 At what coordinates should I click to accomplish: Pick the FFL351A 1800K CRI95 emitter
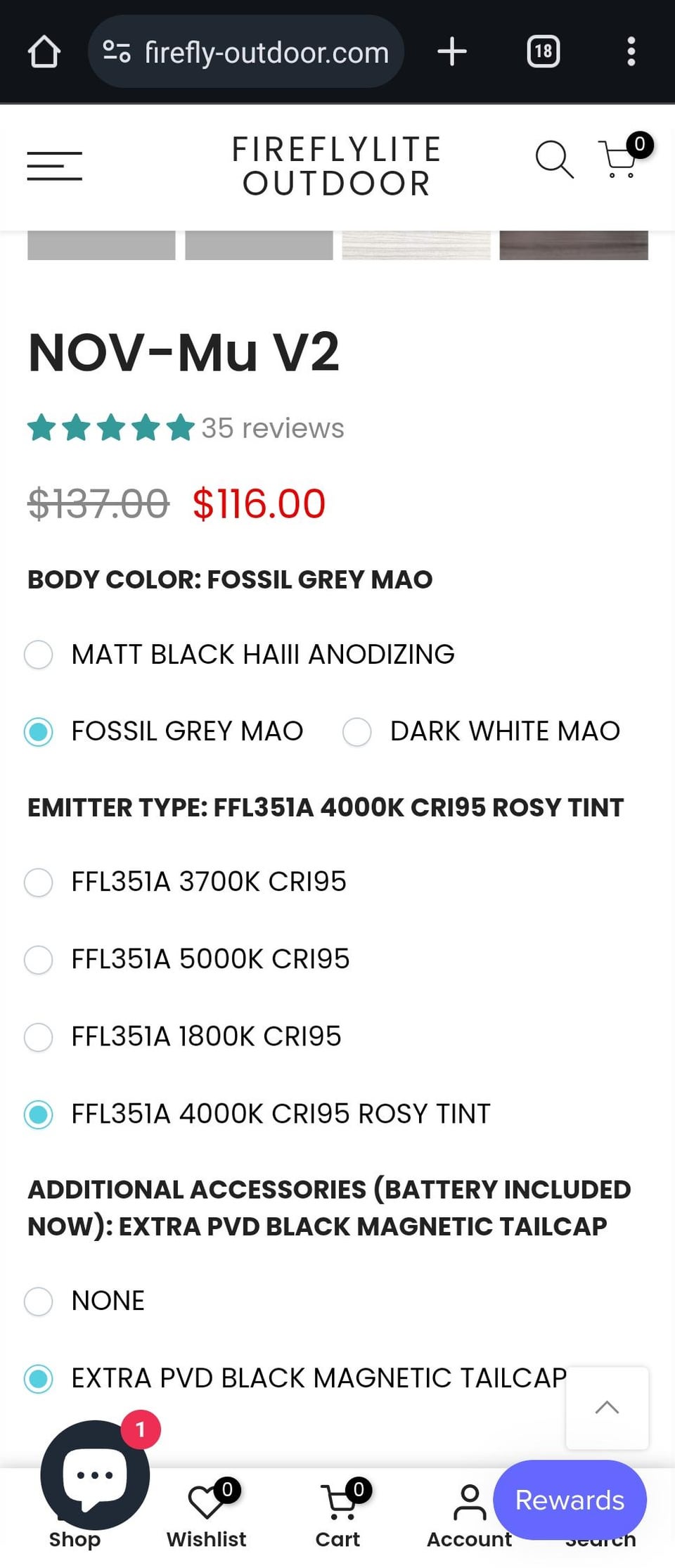point(39,1037)
